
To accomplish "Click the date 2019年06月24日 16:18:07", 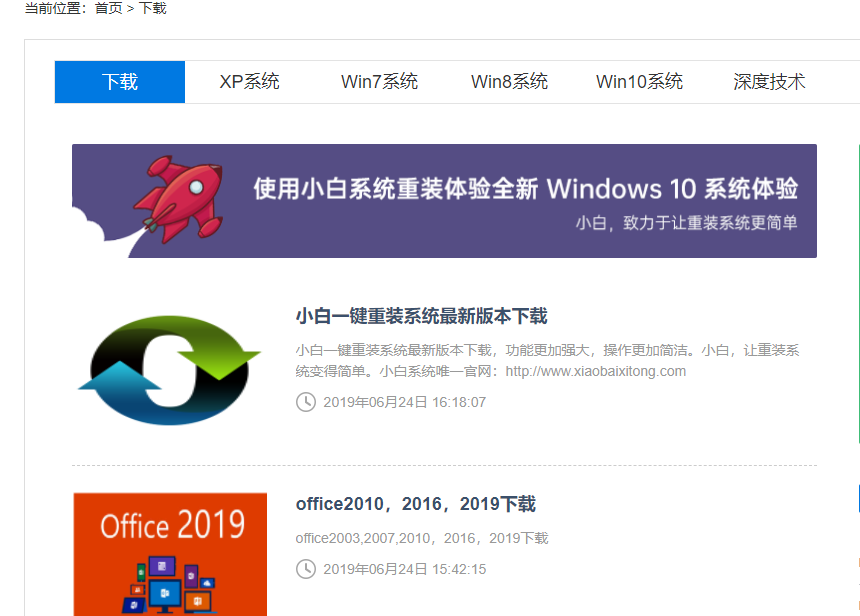I will [404, 402].
